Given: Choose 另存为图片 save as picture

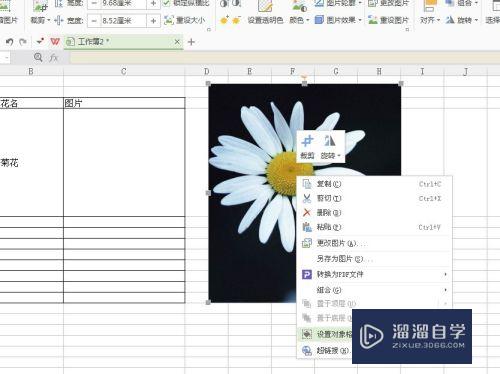Looking at the screenshot, I should pyautogui.click(x=374, y=259).
